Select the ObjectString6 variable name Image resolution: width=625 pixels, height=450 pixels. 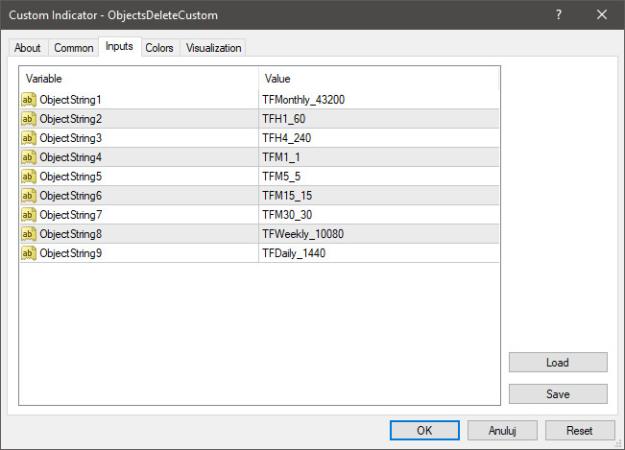[x=71, y=195]
